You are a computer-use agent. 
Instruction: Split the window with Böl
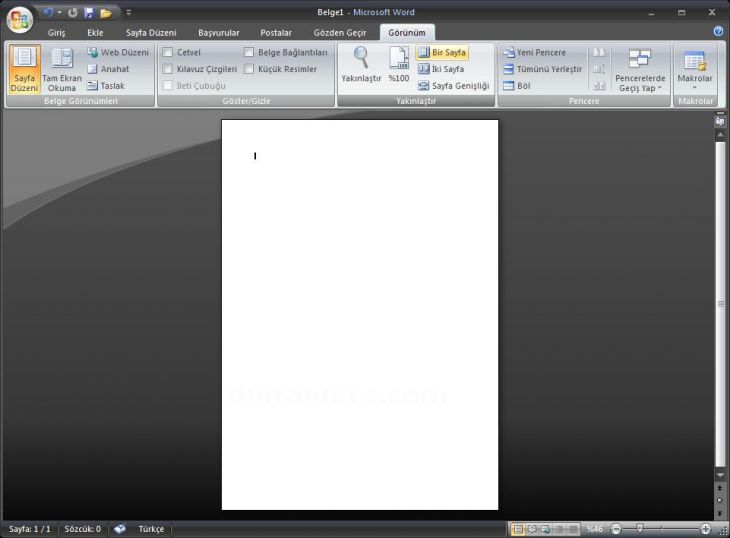517,86
